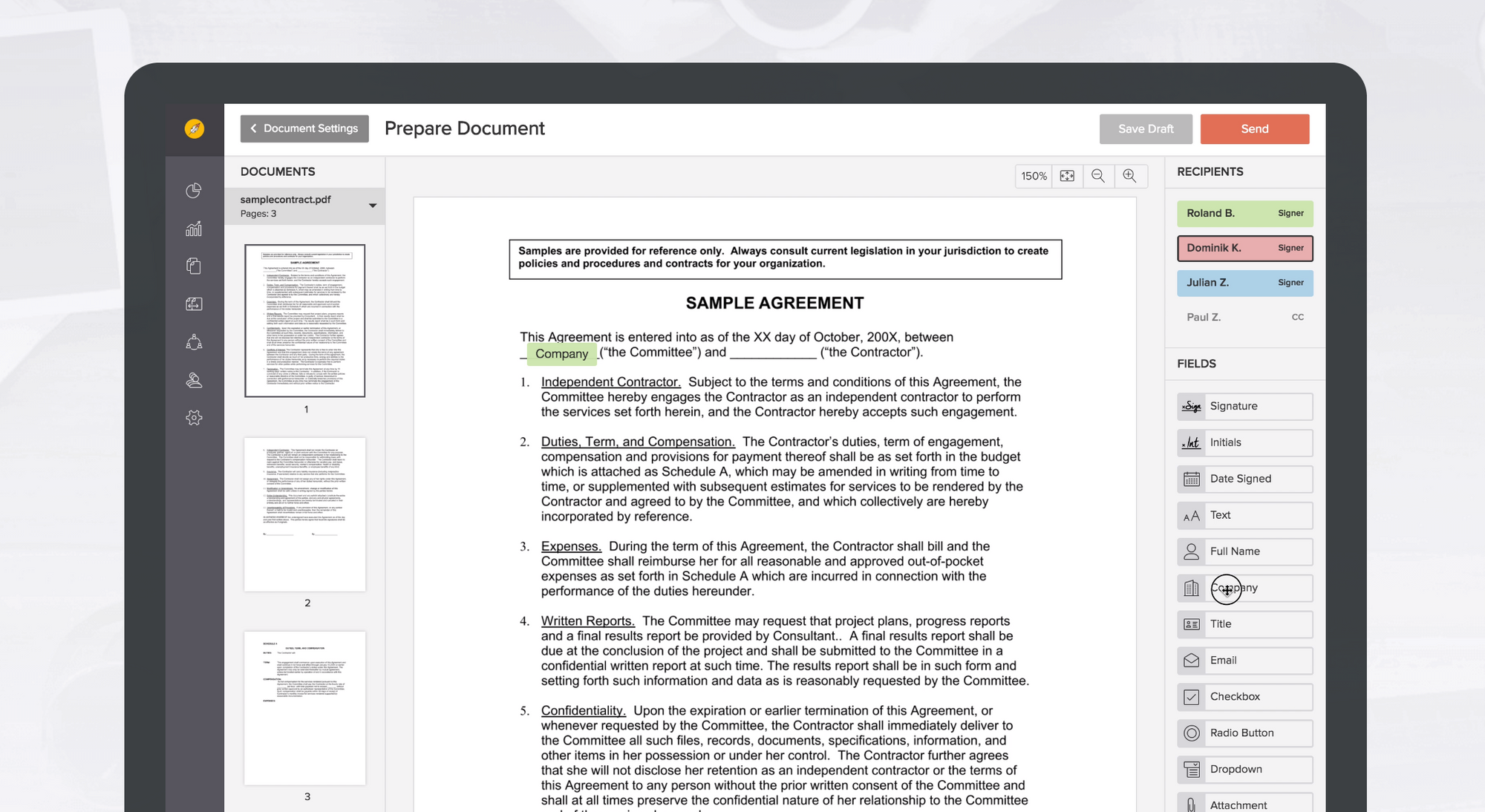
Task: Expand Document Settings panel
Action: click(304, 128)
